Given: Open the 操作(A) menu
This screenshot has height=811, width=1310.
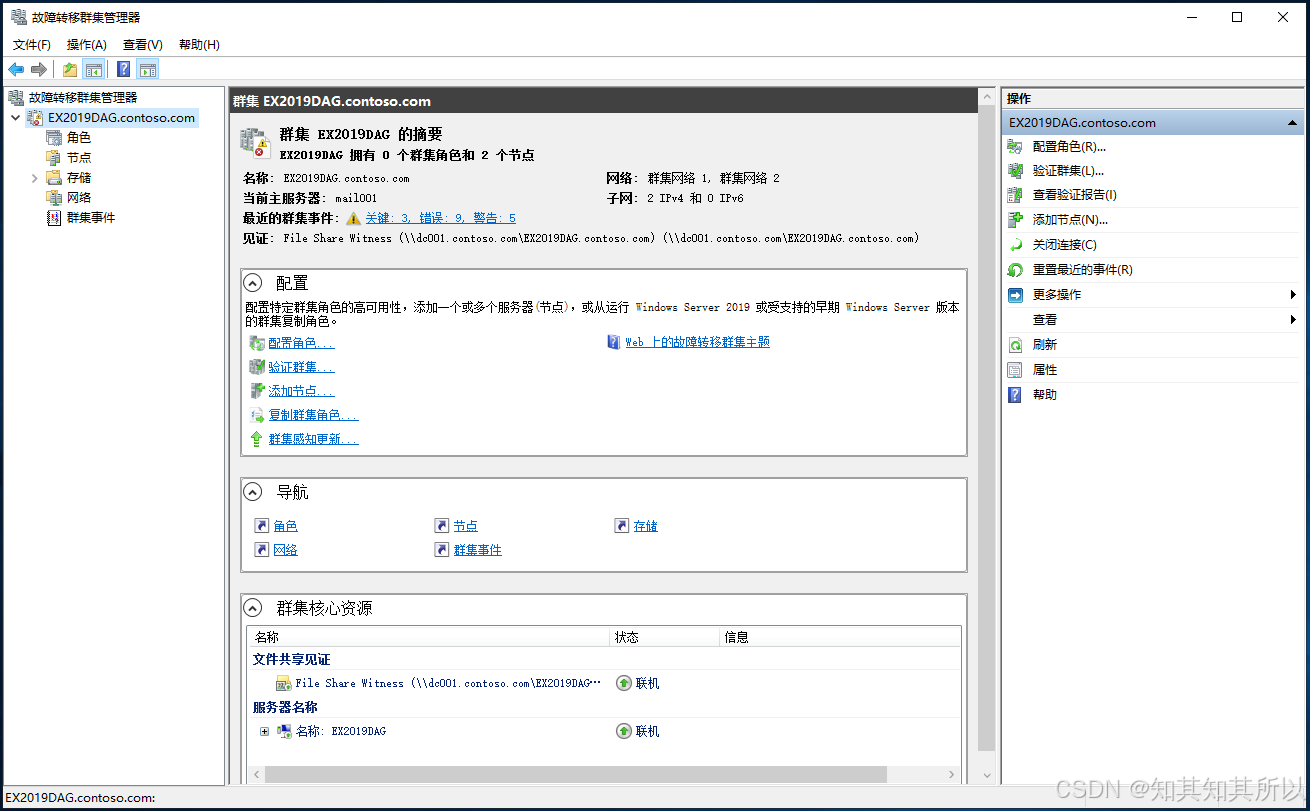Looking at the screenshot, I should (x=87, y=44).
